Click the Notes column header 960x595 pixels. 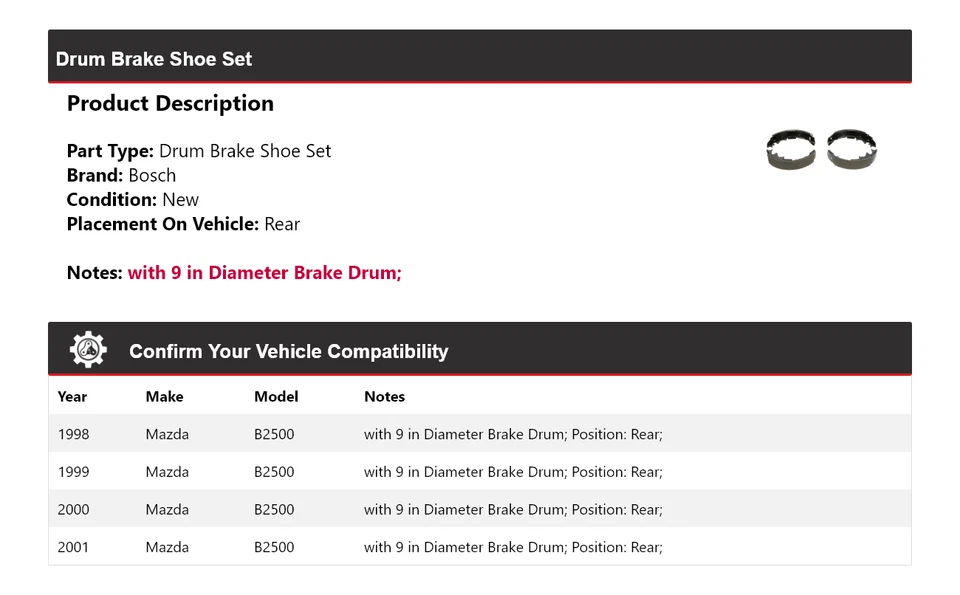point(384,397)
